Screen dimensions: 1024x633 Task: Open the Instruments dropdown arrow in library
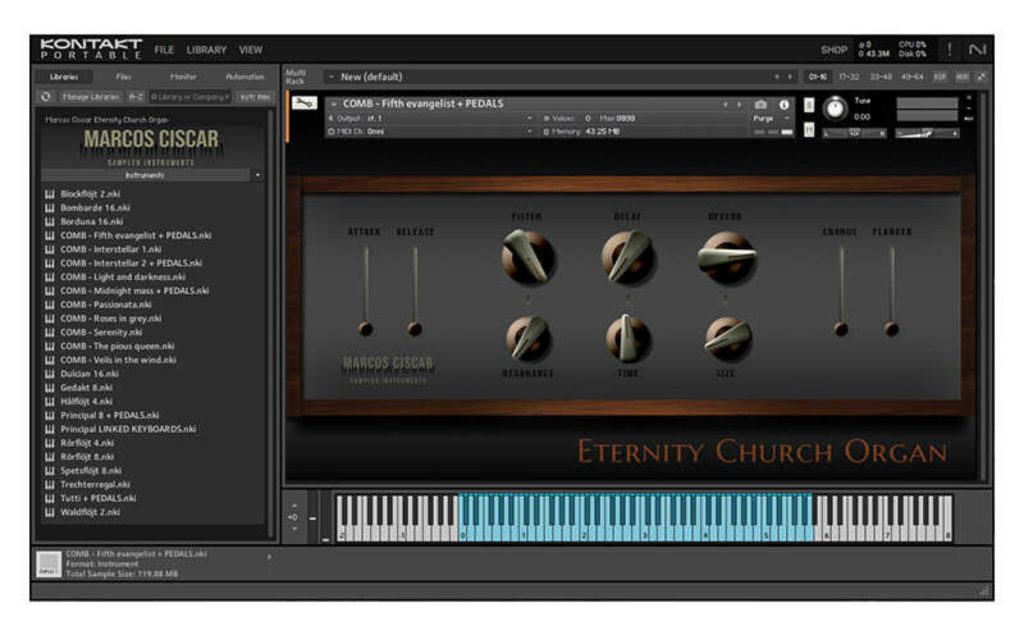pyautogui.click(x=258, y=175)
